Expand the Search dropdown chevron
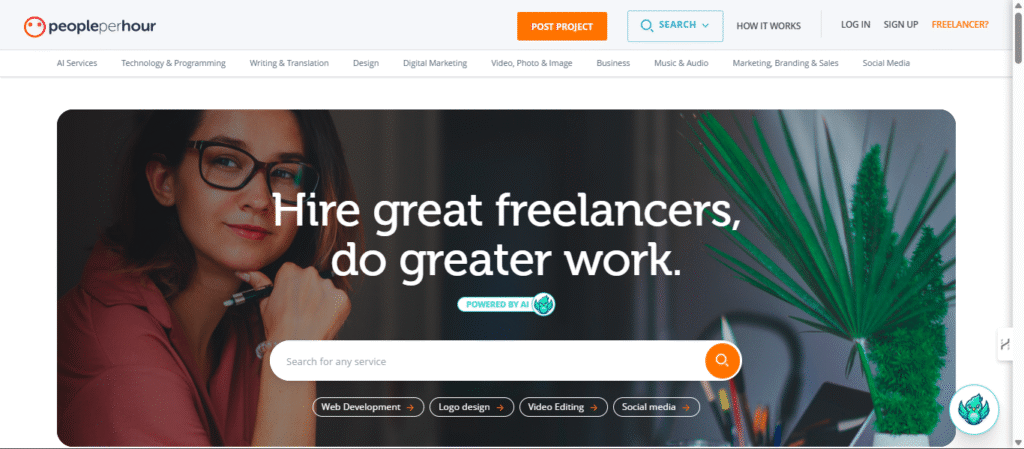1024x449 pixels. 705,26
